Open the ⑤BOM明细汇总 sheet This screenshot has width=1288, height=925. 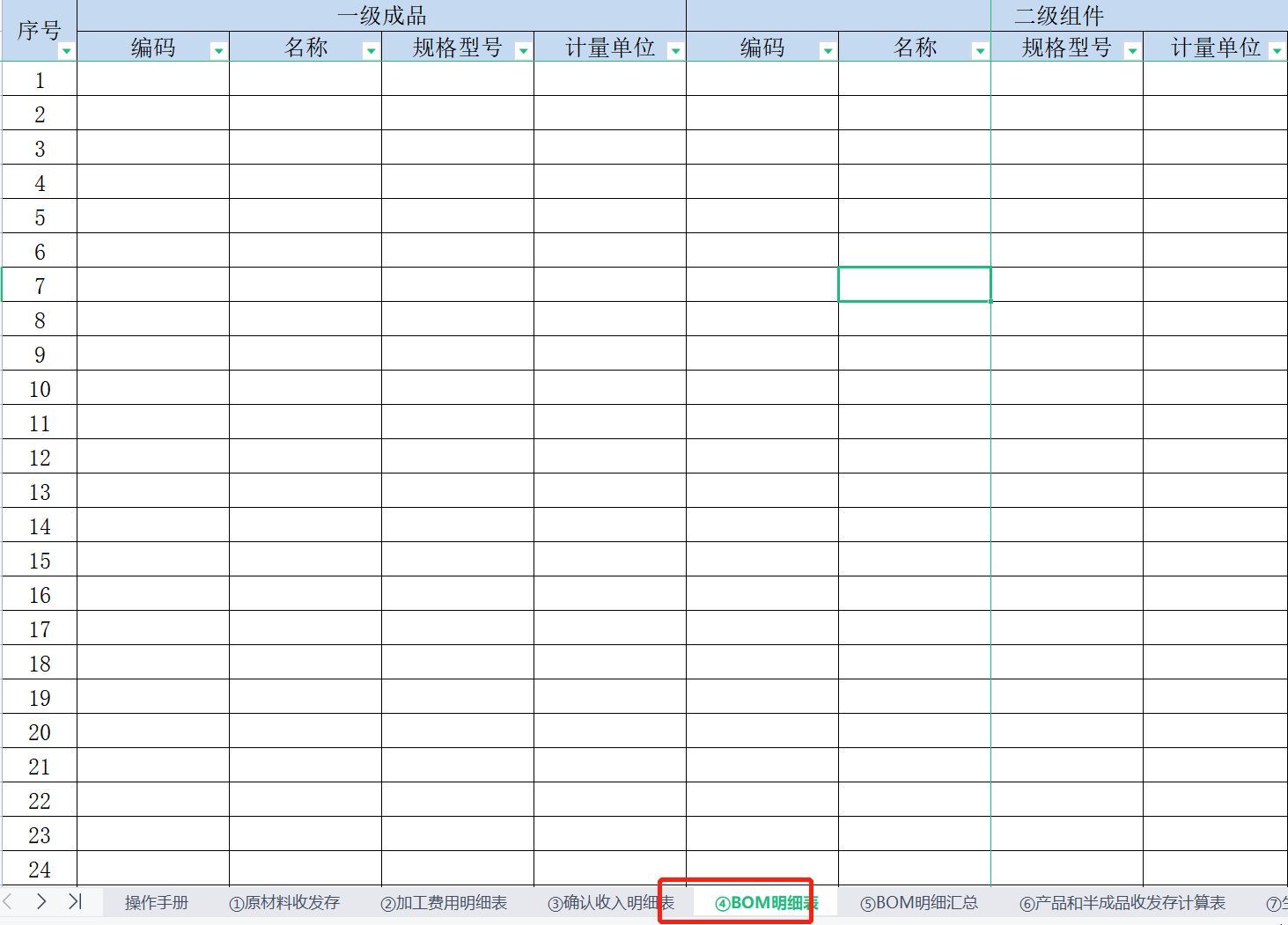click(x=921, y=901)
